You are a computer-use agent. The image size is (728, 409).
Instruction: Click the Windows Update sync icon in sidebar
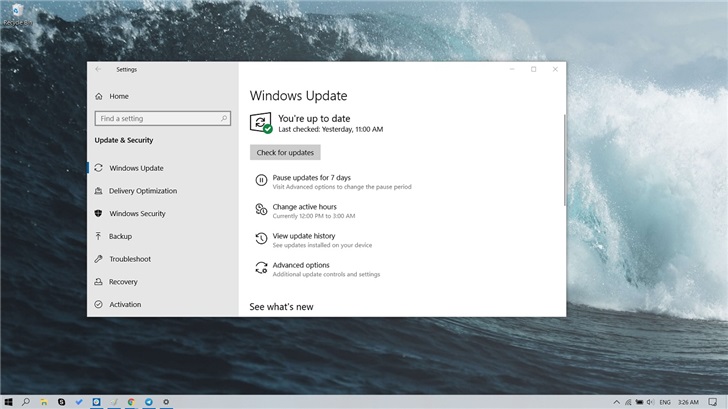(99, 168)
